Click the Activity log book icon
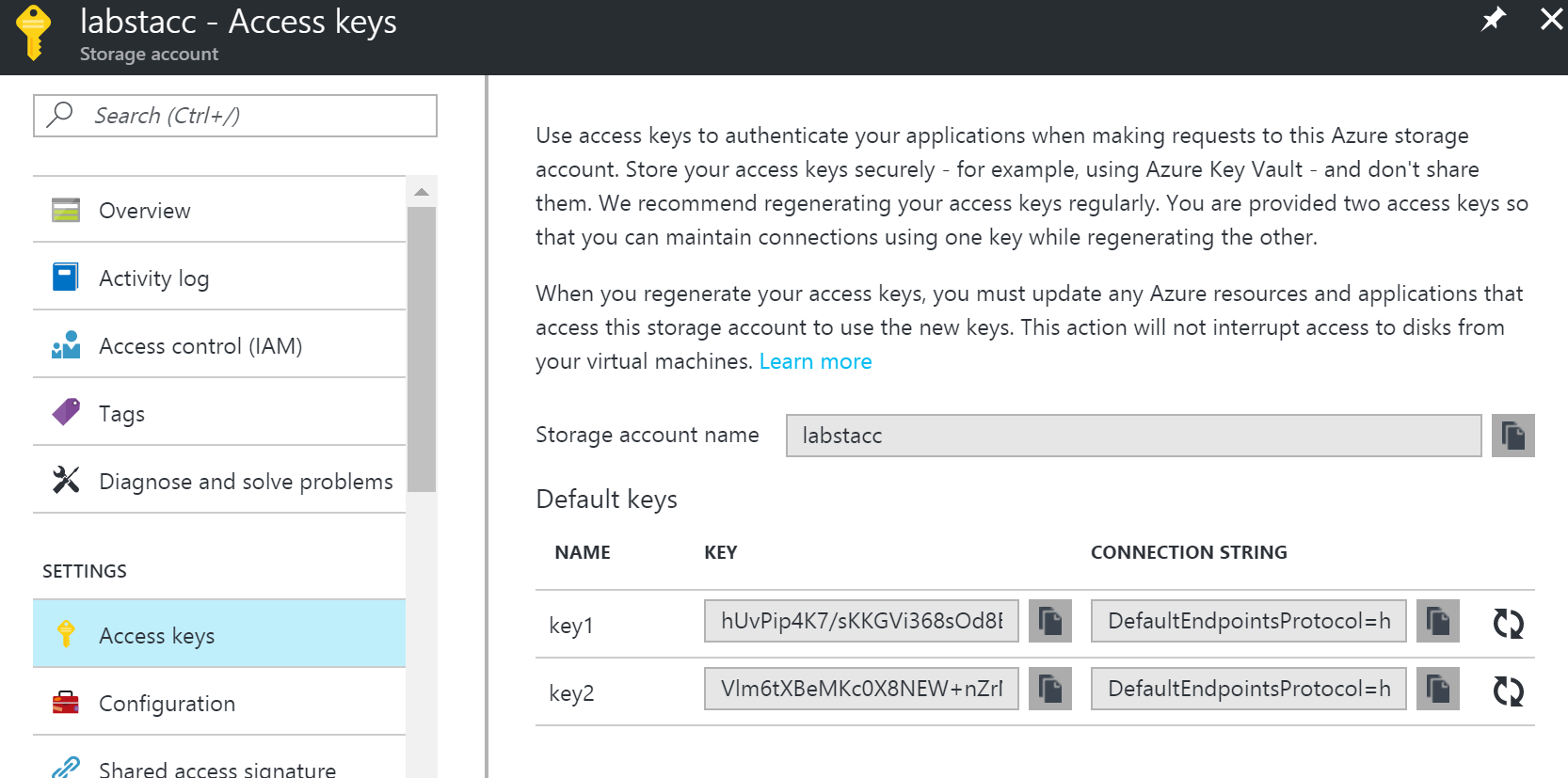The height and width of the screenshot is (778, 1568). point(66,278)
